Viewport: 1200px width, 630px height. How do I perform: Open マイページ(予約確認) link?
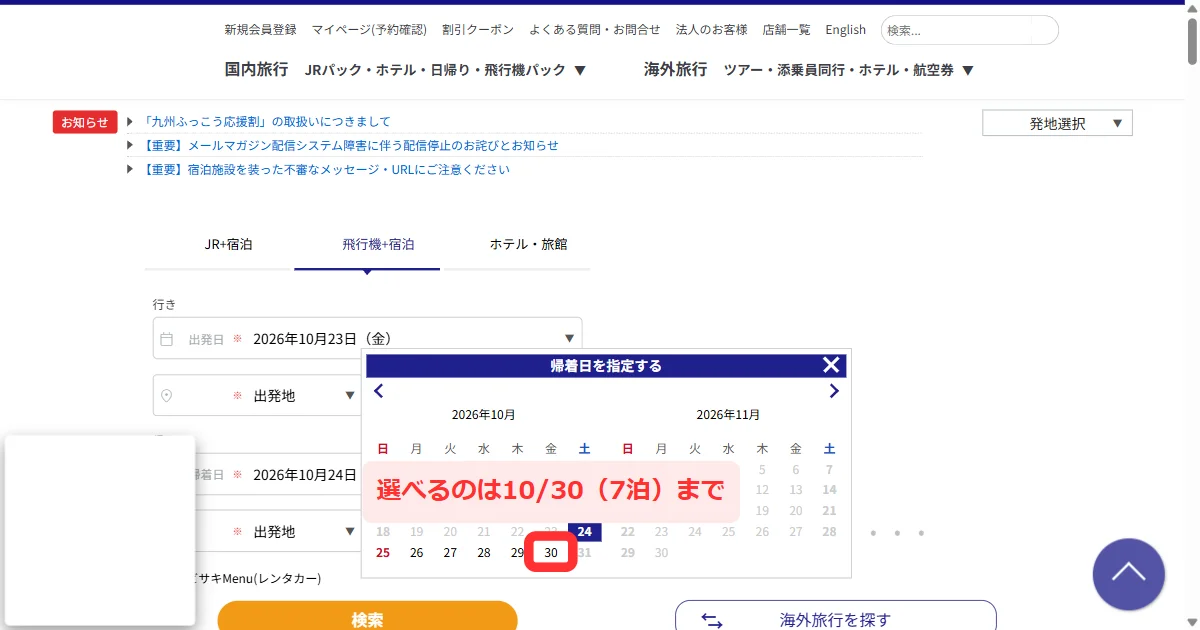point(369,29)
